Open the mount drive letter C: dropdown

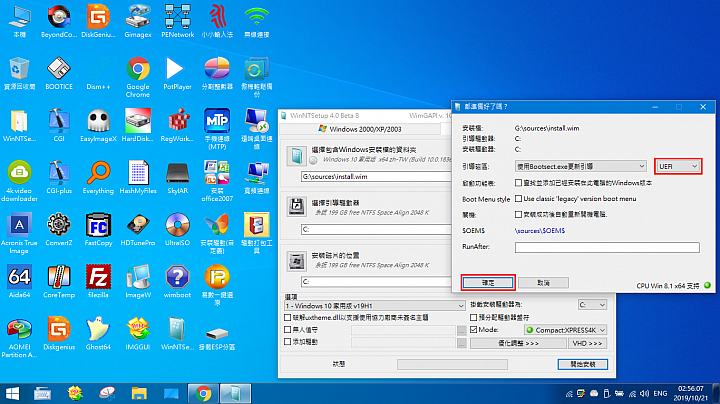(x=592, y=305)
